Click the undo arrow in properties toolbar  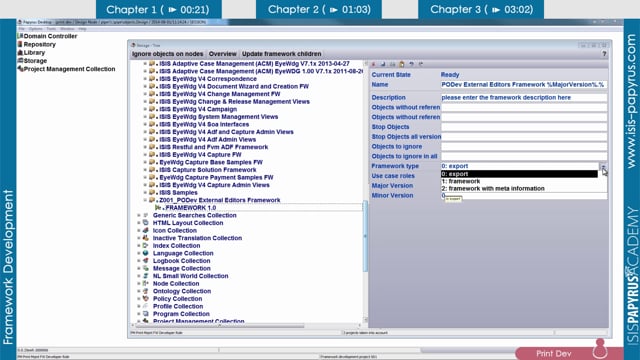point(411,64)
